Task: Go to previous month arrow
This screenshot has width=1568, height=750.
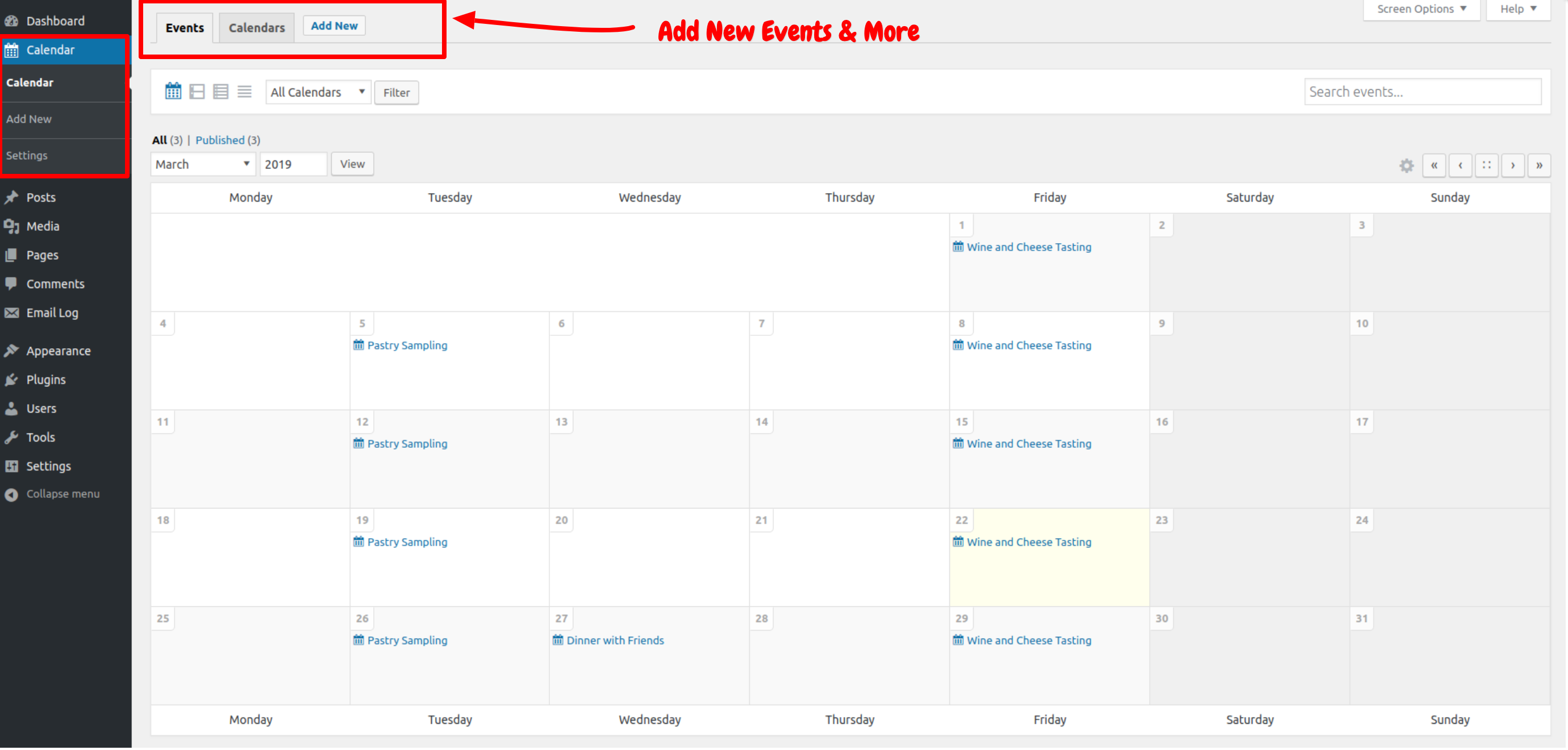Action: tap(1459, 165)
